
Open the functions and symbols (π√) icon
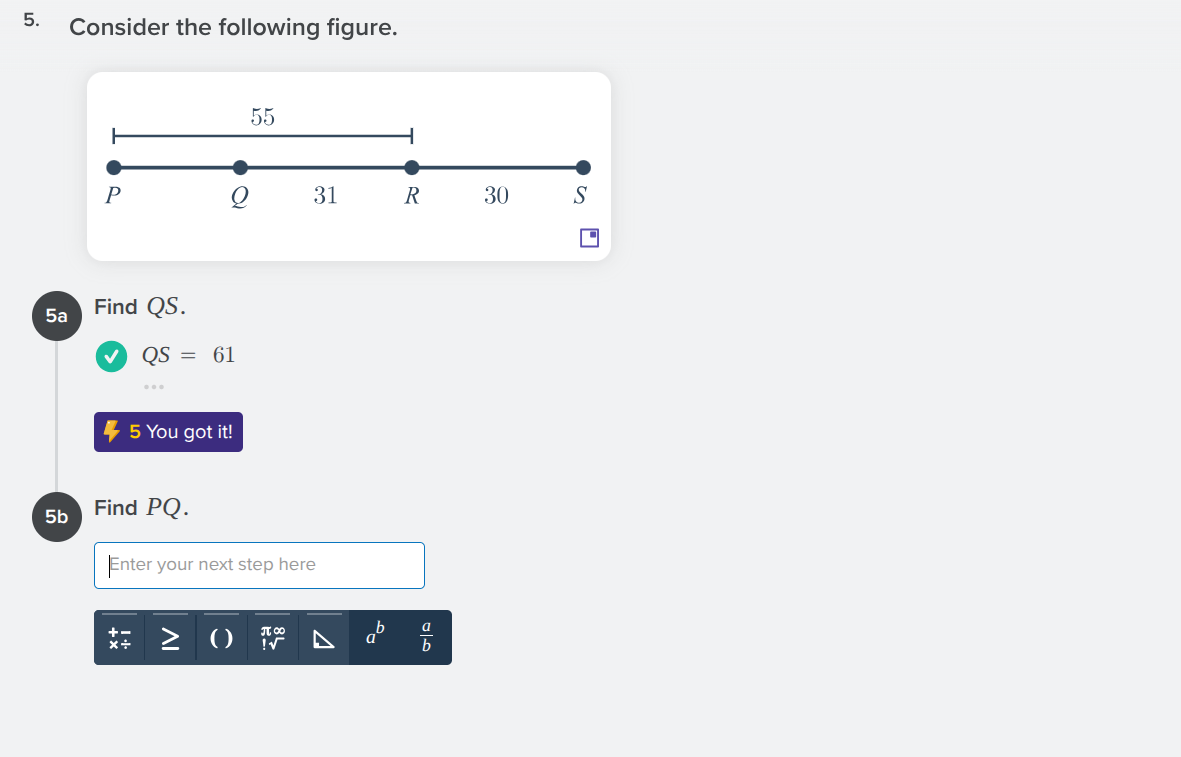coord(272,637)
